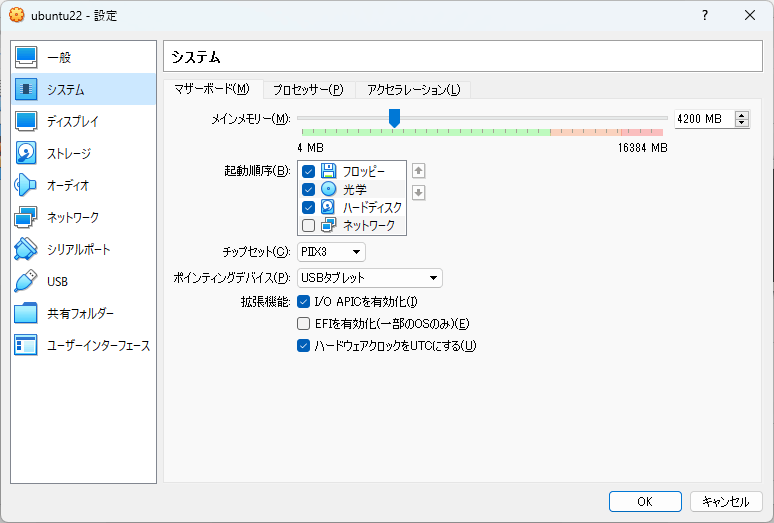Click the ユーザーインターフェース window icon
Viewport: 774px width, 523px height.
(26, 345)
